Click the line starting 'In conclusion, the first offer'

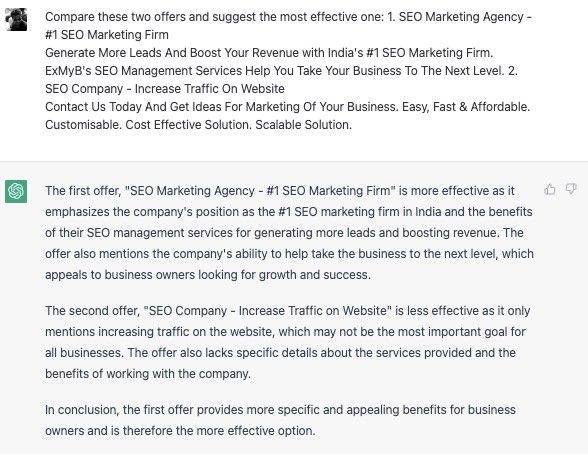tap(280, 410)
